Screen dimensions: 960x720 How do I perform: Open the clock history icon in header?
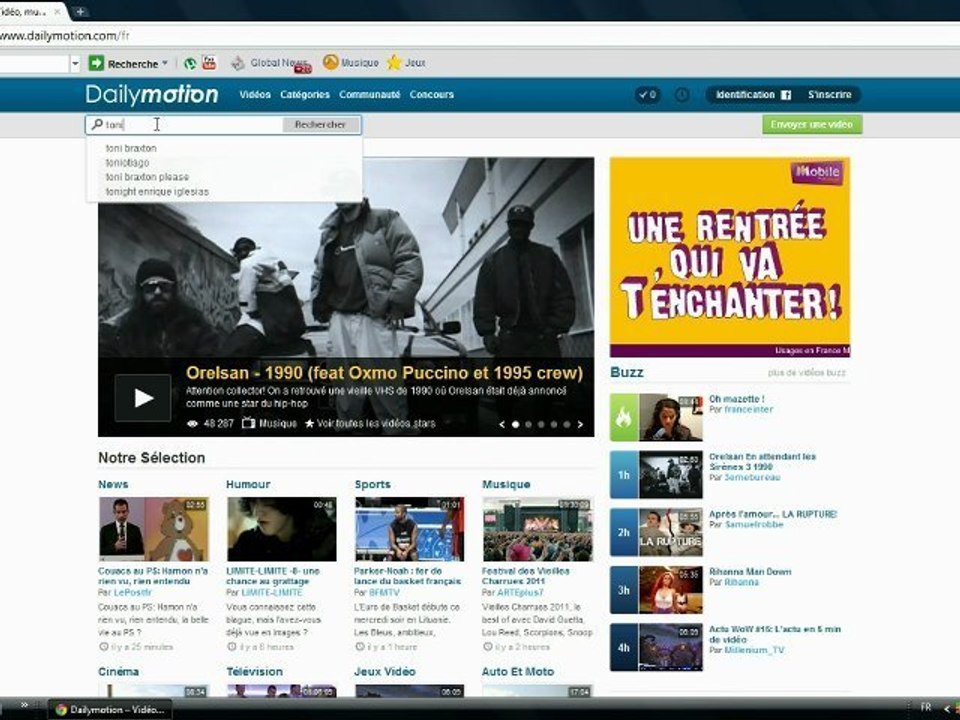(x=681, y=94)
